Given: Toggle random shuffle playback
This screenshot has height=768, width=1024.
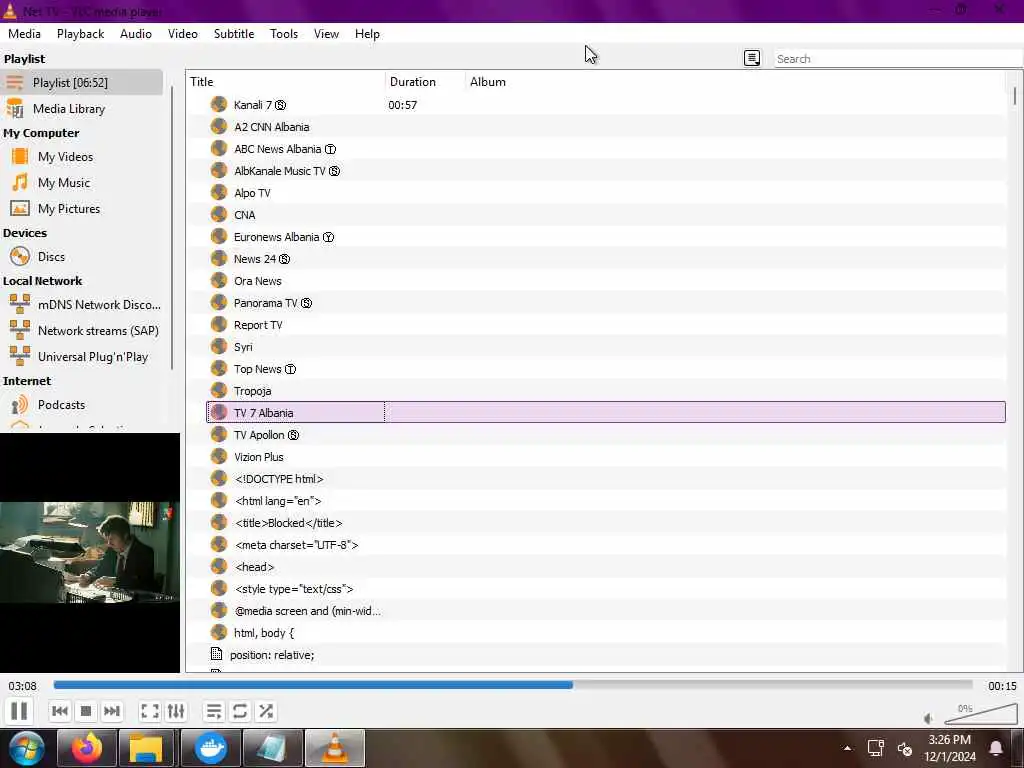Looking at the screenshot, I should pyautogui.click(x=266, y=711).
